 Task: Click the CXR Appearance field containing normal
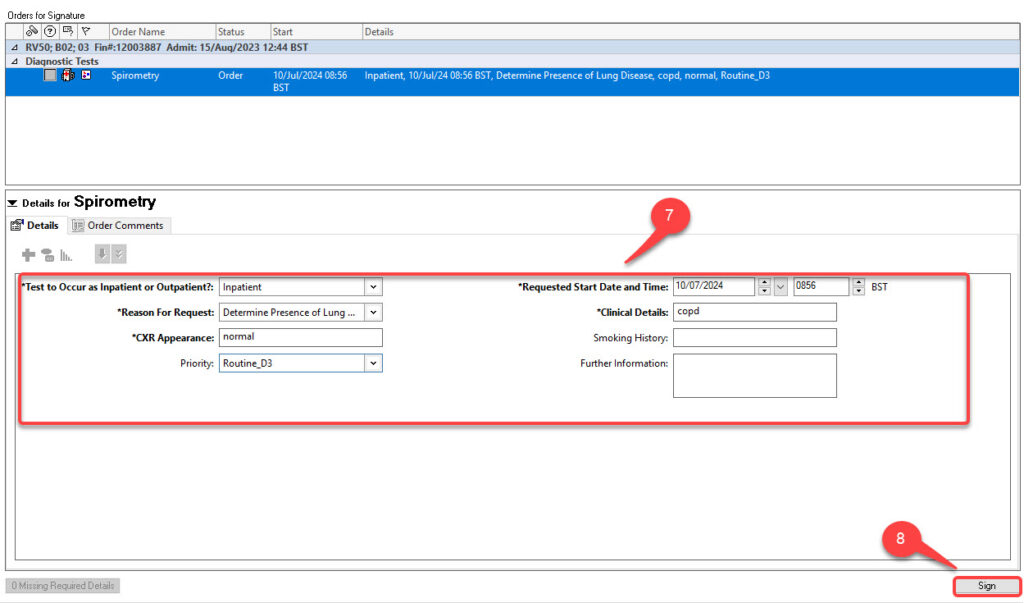pyautogui.click(x=300, y=338)
